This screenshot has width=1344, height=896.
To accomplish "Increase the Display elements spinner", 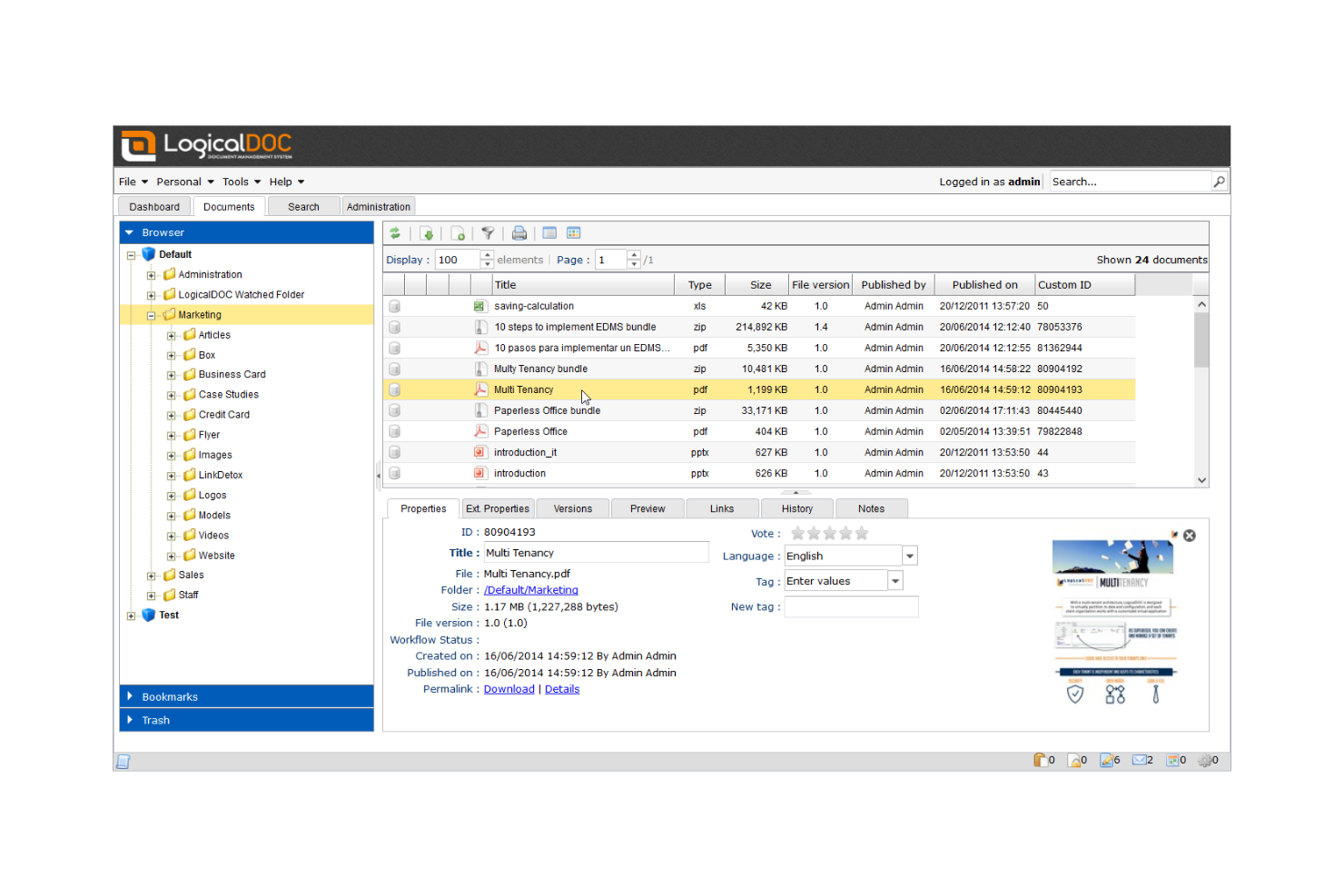I will pos(488,255).
